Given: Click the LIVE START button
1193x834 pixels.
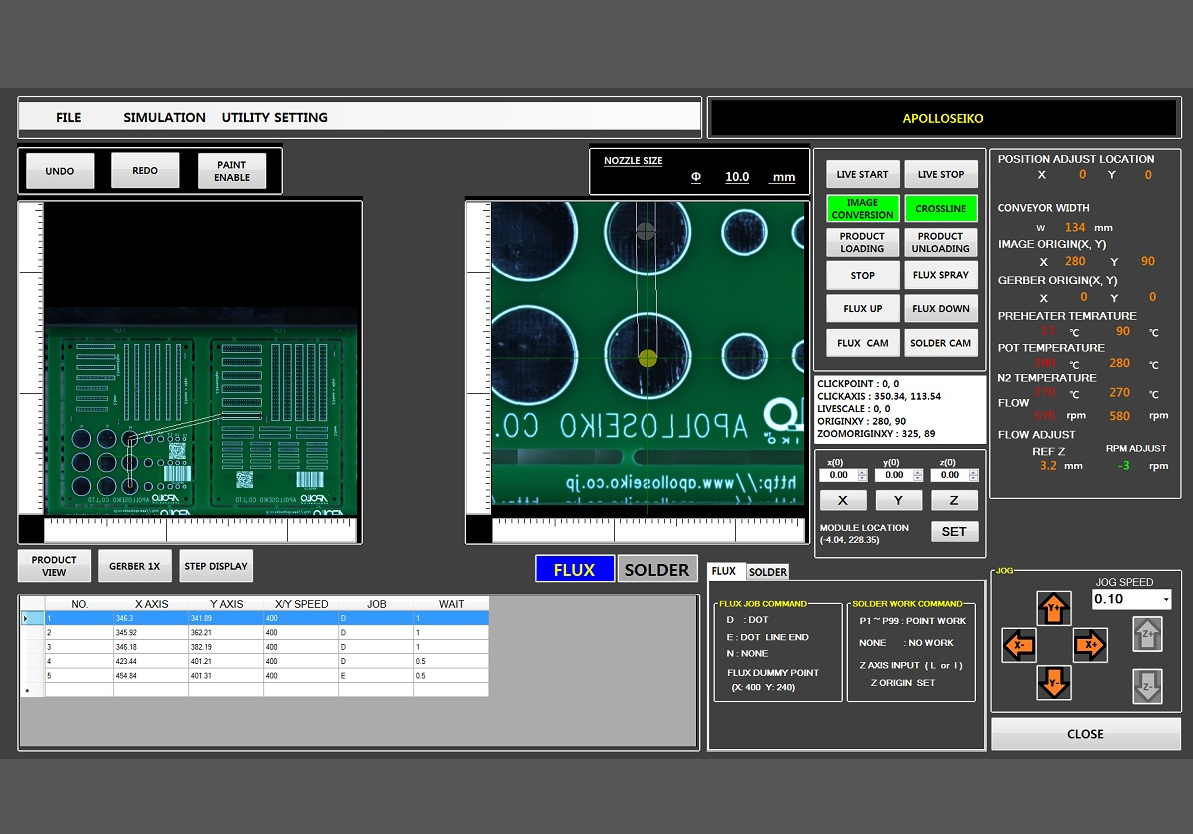Looking at the screenshot, I should [862, 174].
